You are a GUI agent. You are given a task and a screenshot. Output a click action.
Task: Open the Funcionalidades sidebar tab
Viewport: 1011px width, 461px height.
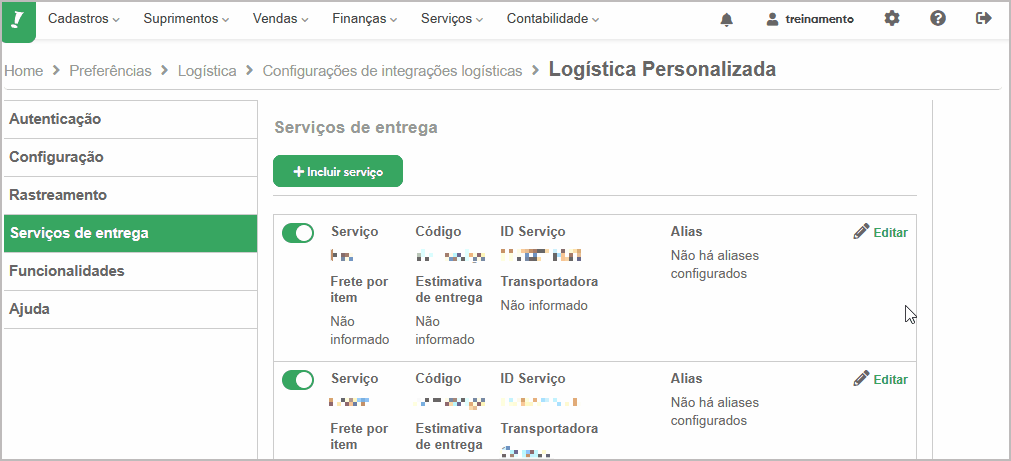click(x=130, y=271)
